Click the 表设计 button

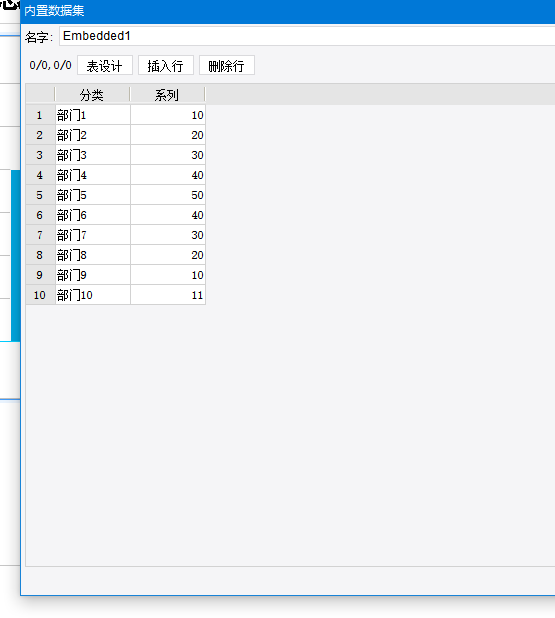pyautogui.click(x=104, y=65)
